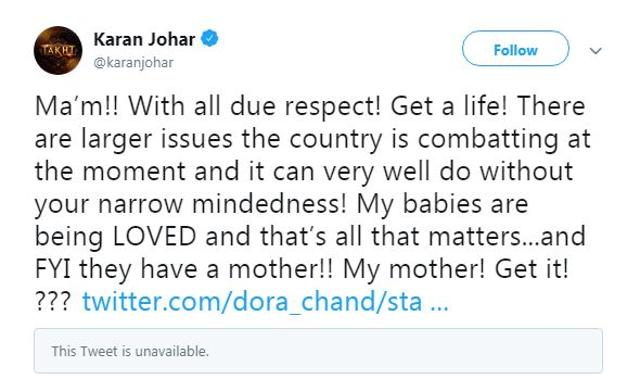
Task: Follow the Karan Johar account
Action: pos(516,49)
